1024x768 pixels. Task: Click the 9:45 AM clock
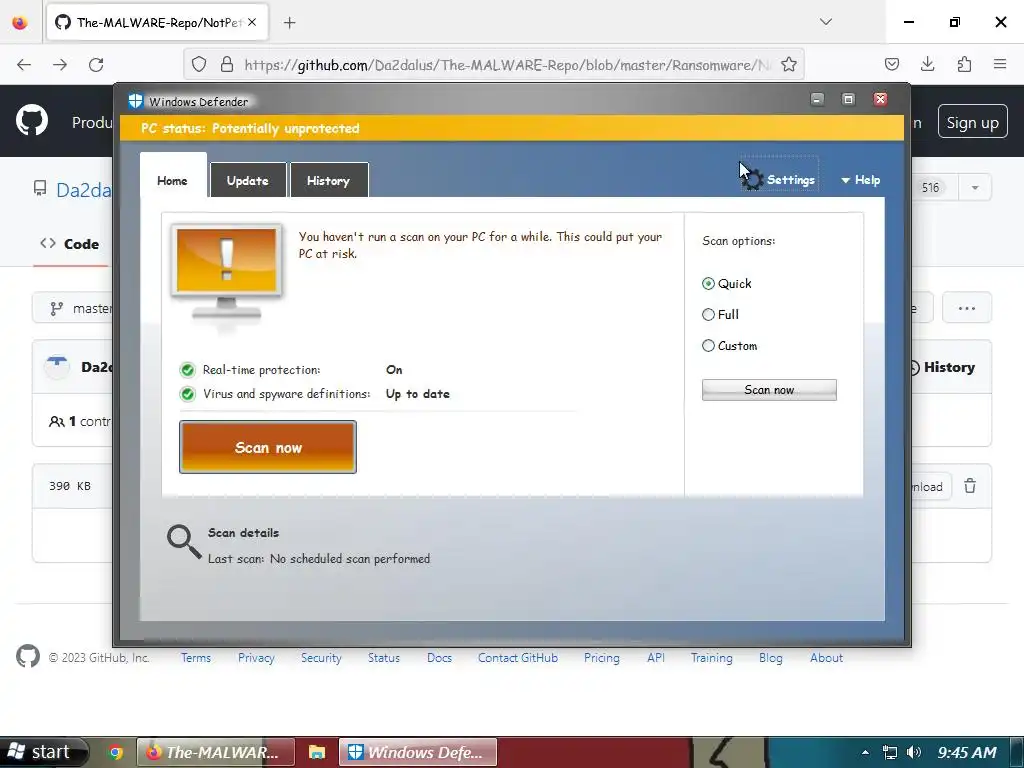[x=967, y=752]
